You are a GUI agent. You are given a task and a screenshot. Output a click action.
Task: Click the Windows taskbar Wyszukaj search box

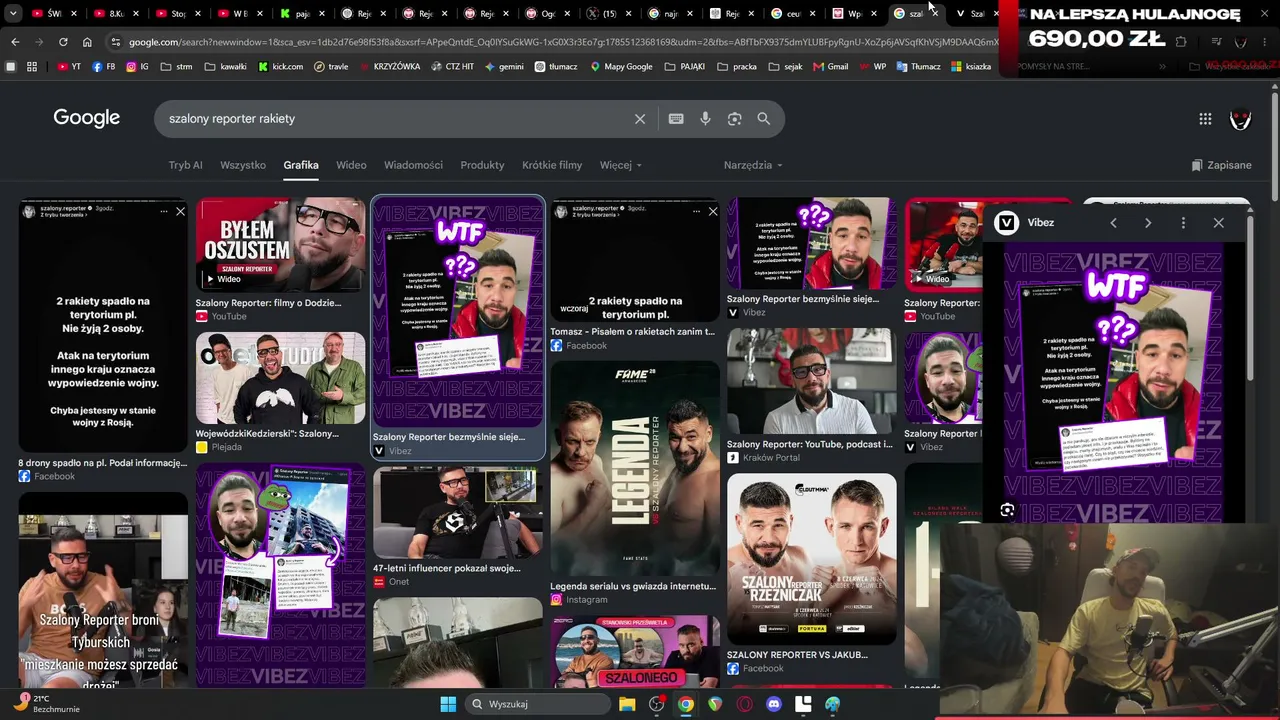(x=536, y=704)
